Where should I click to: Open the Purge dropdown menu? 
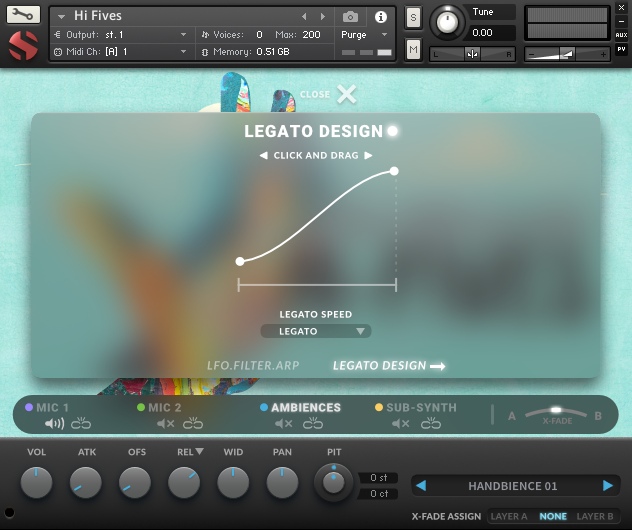pos(384,35)
